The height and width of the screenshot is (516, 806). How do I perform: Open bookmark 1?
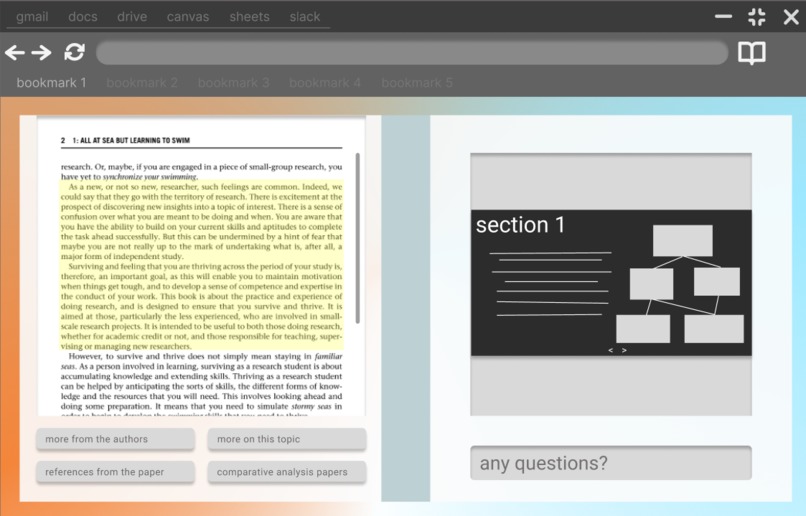tap(51, 83)
